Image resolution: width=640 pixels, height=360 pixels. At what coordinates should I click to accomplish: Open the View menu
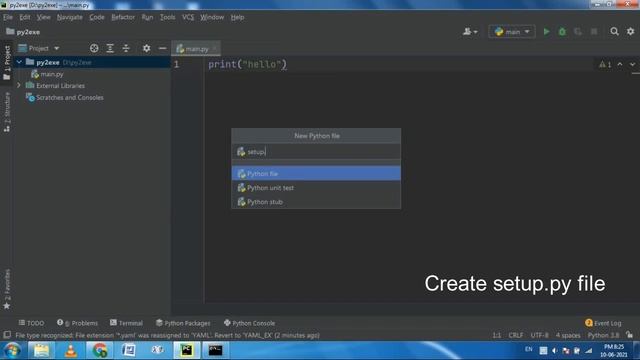coord(43,17)
